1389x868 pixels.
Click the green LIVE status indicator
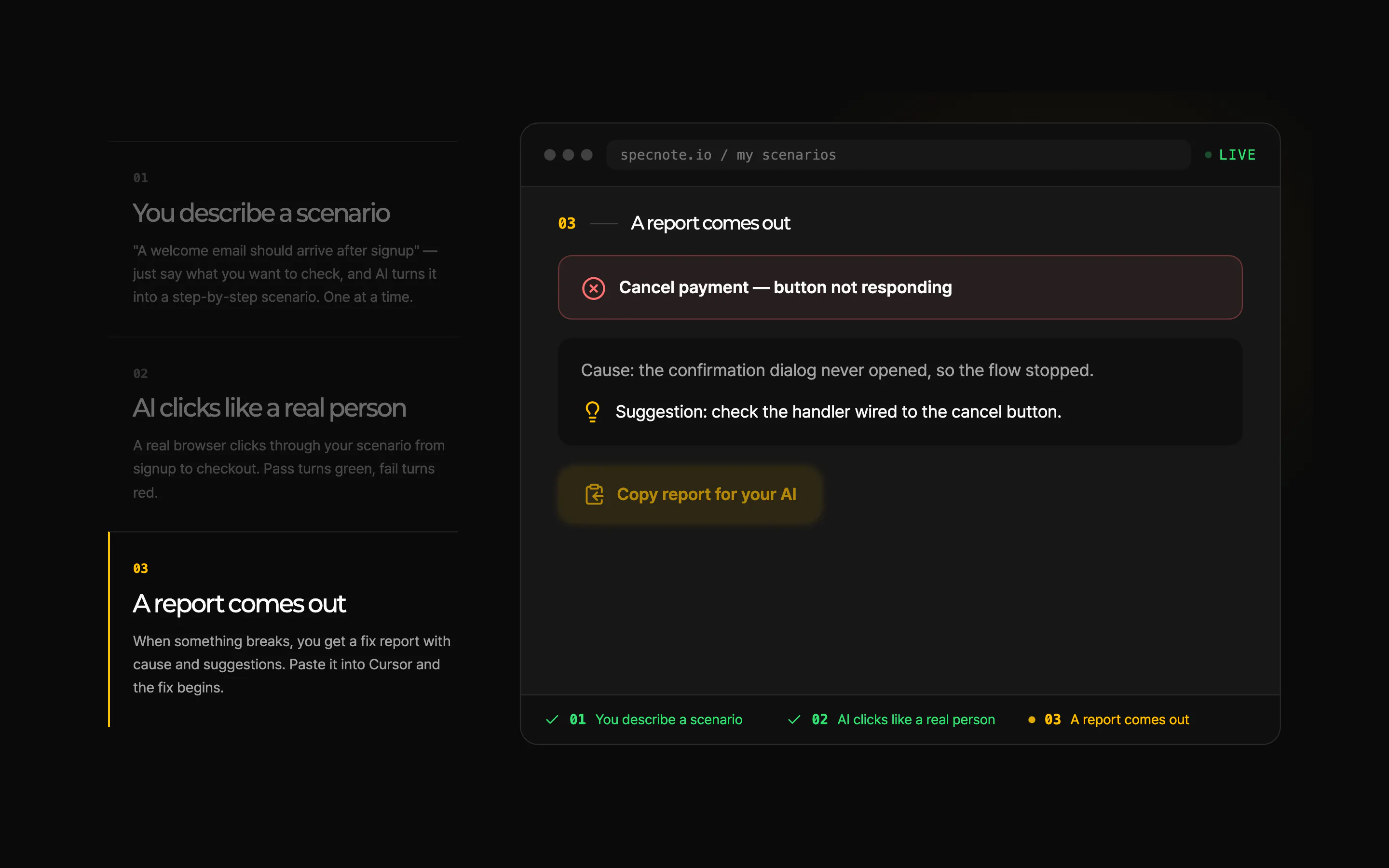coord(1231,155)
